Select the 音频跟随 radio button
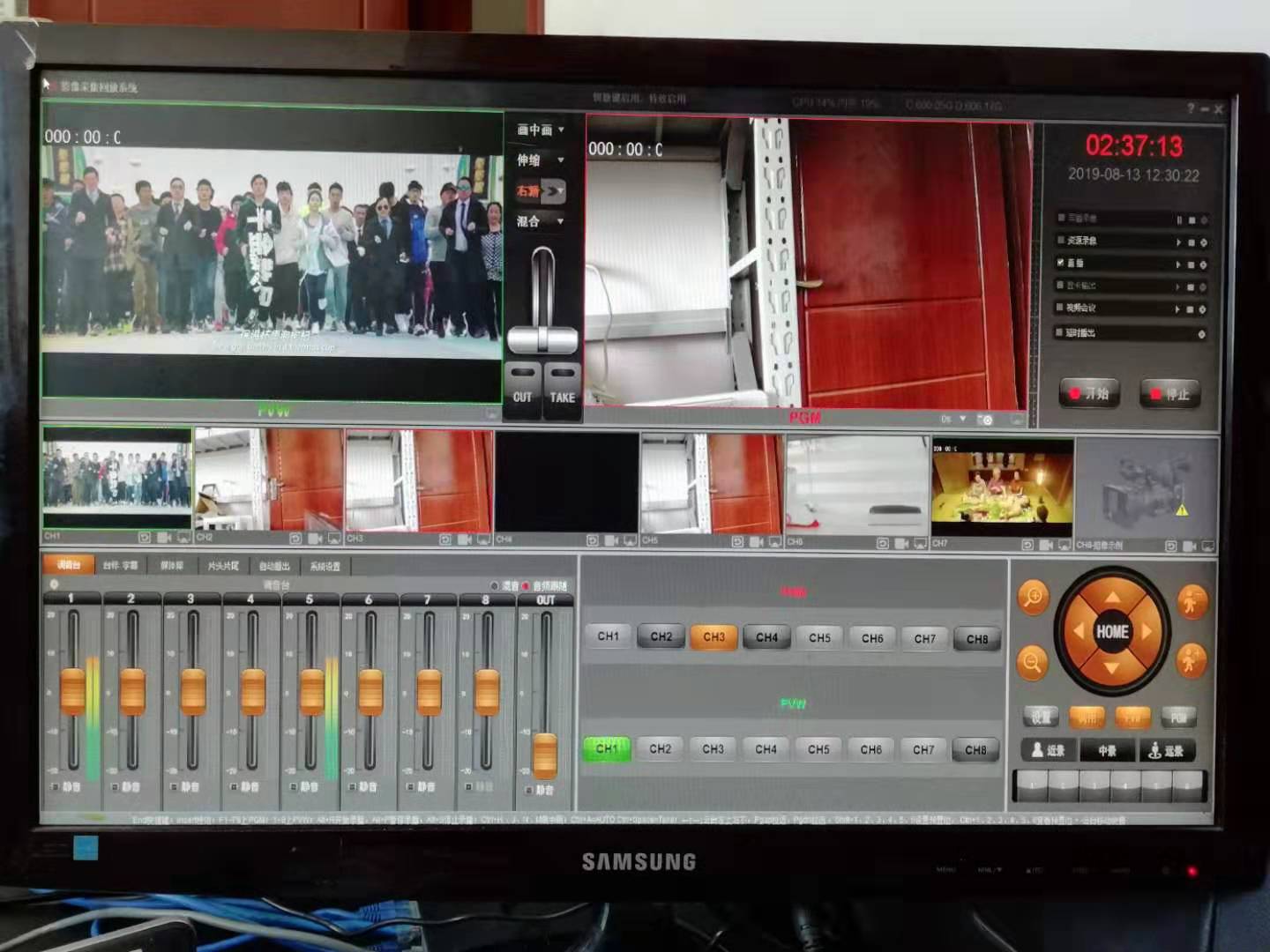1270x952 pixels. pos(527,585)
